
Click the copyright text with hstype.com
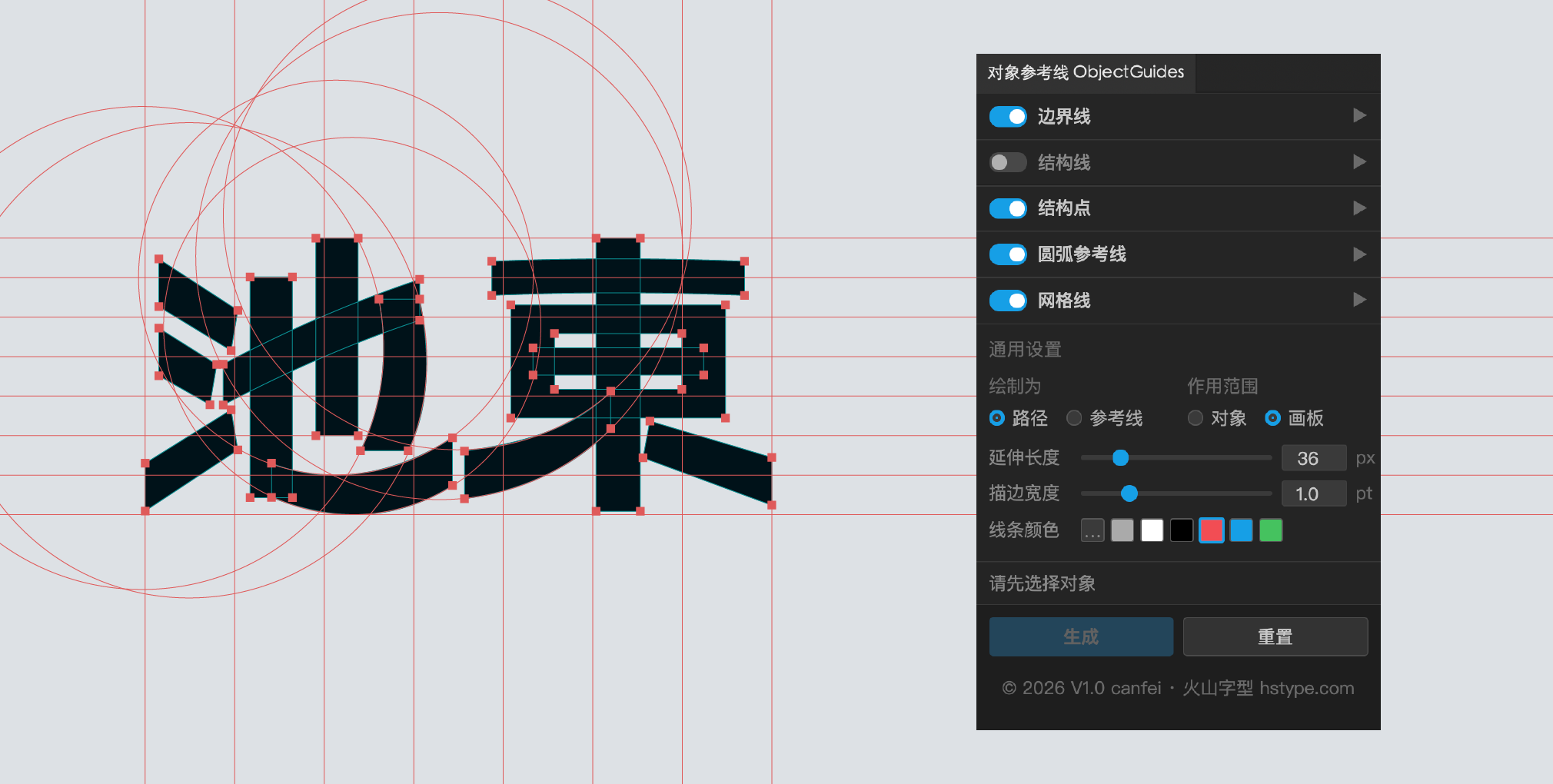tap(1178, 688)
